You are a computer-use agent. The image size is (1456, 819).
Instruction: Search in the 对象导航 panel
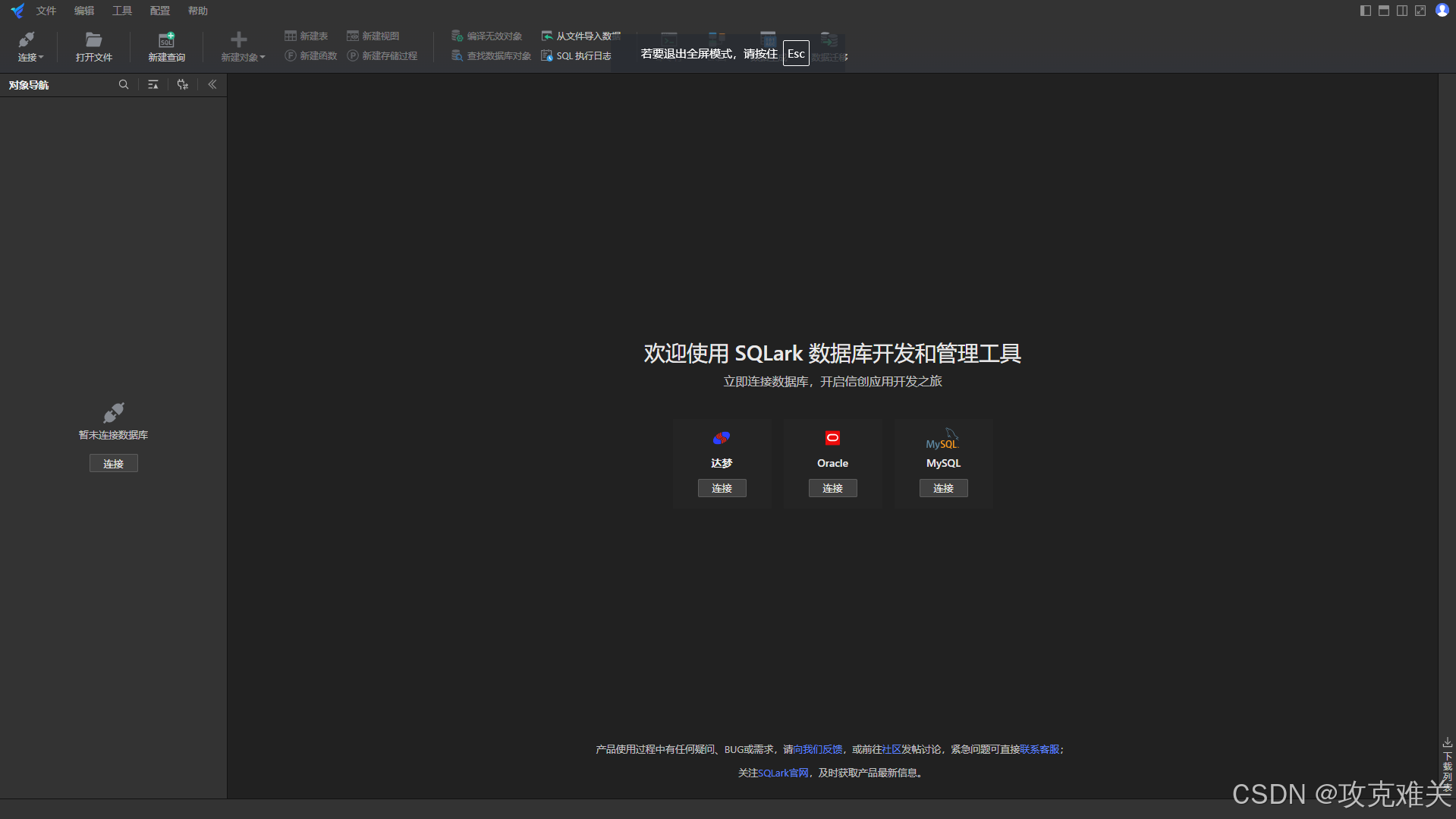124,85
